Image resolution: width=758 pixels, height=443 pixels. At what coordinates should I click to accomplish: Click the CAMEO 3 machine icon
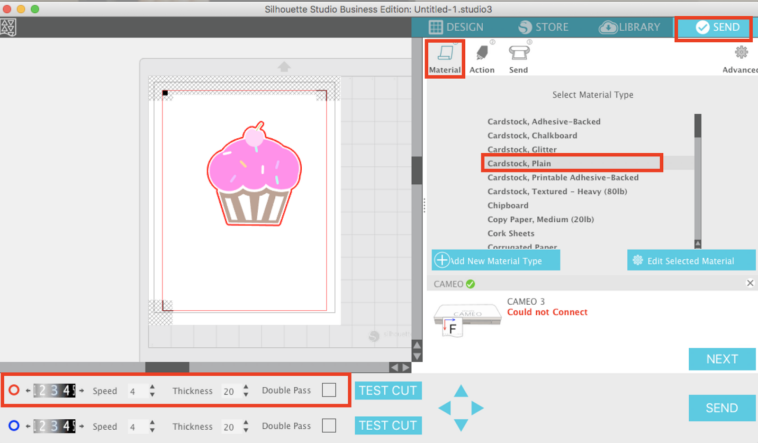[x=468, y=317]
